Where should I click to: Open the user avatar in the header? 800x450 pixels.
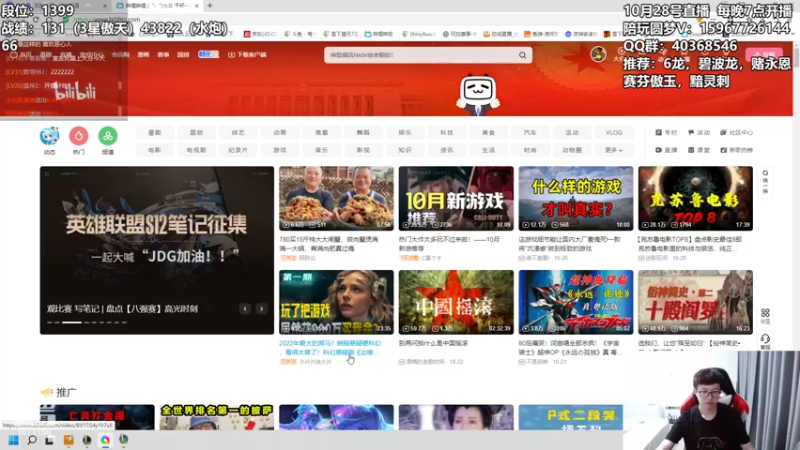point(598,54)
